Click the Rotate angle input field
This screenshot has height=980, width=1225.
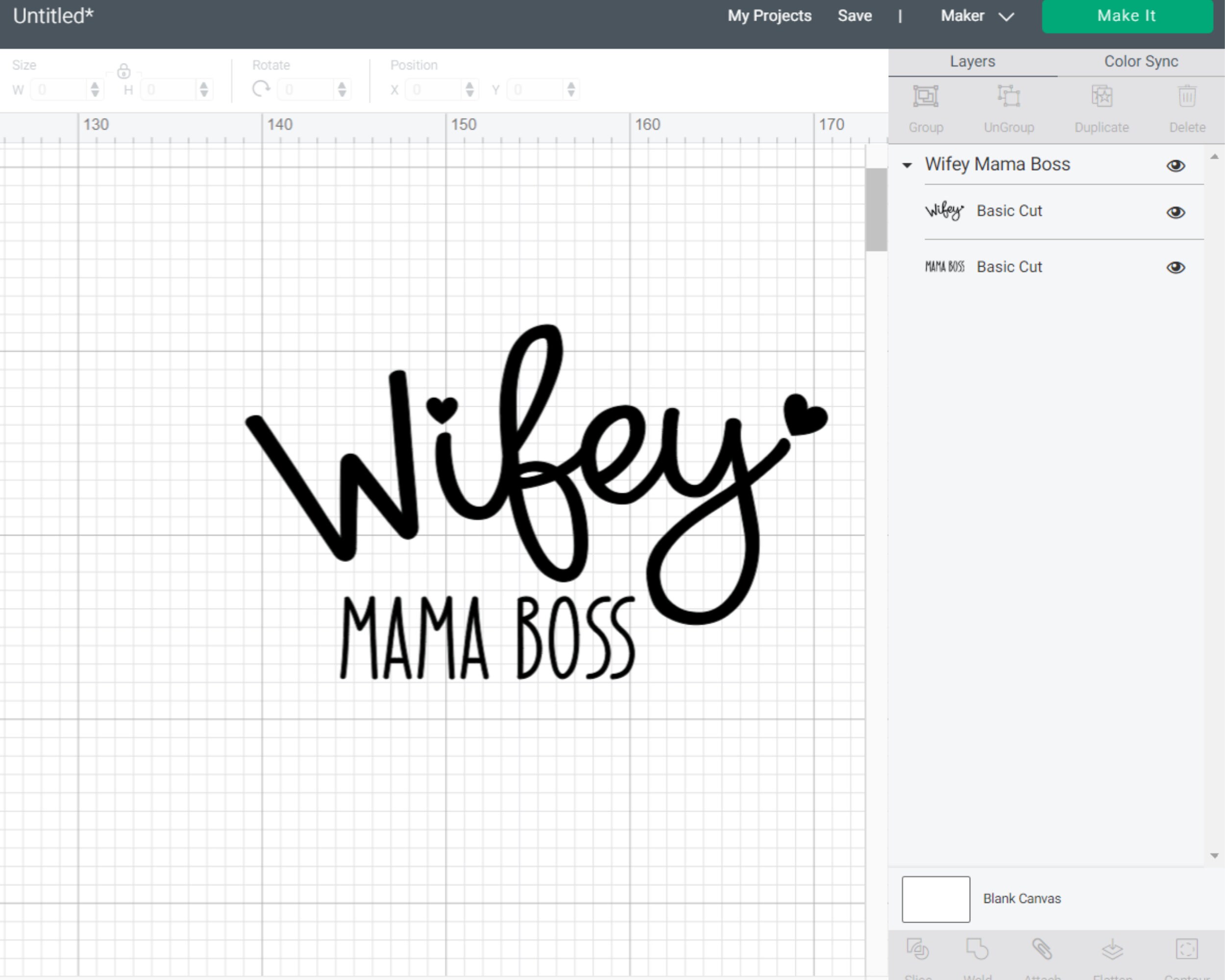[x=307, y=89]
